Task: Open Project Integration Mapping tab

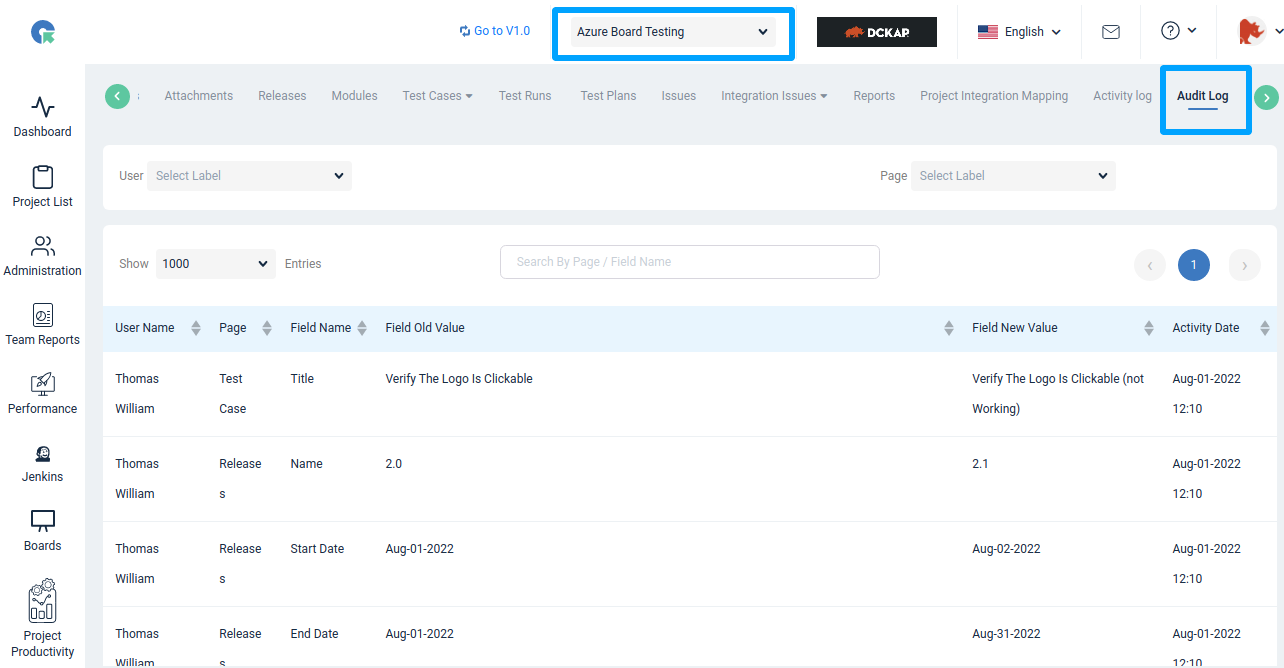Action: [x=994, y=96]
